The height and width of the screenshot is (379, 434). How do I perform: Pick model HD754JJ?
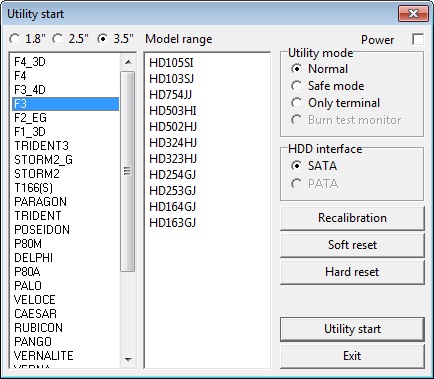coord(171,95)
